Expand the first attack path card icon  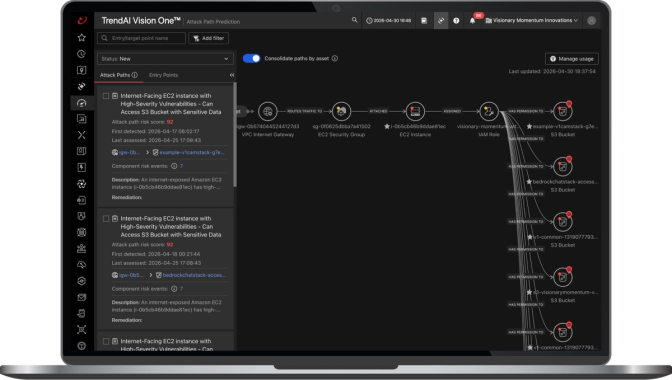tap(115, 96)
